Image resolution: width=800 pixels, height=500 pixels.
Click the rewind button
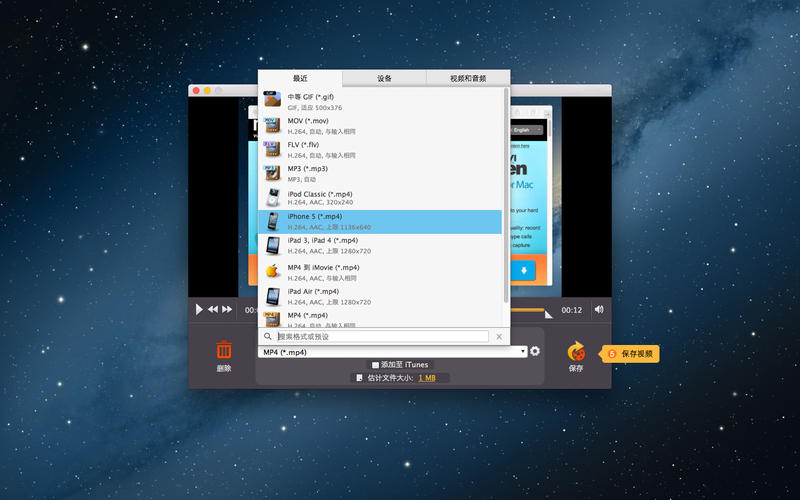[x=213, y=309]
